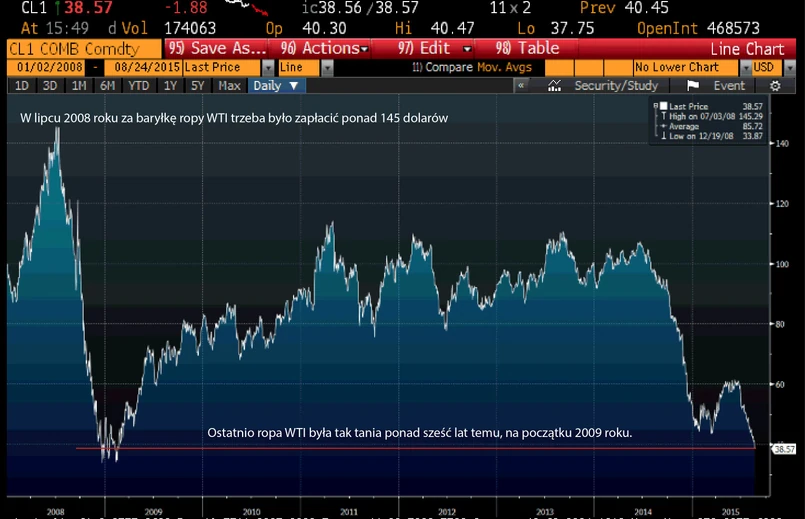This screenshot has width=805, height=519.
Task: Click the Table button
Action: [x=527, y=48]
